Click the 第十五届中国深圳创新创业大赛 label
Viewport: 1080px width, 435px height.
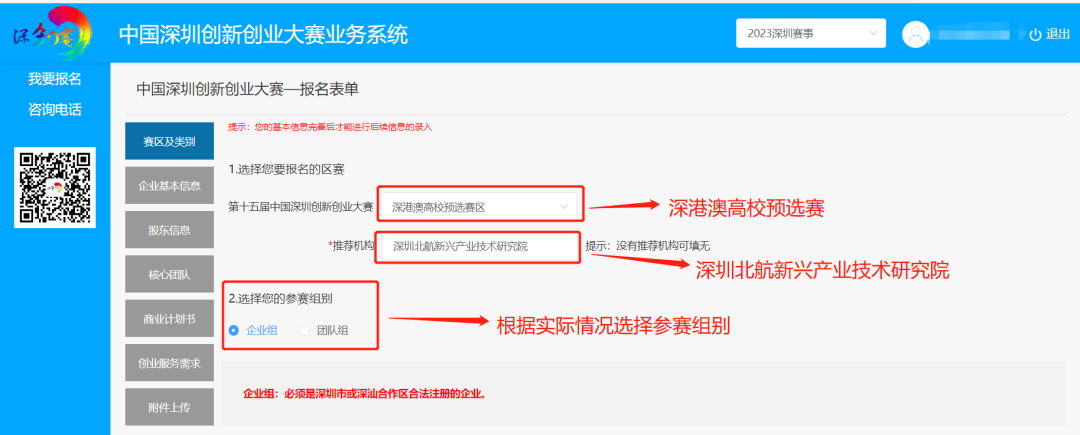(x=301, y=206)
